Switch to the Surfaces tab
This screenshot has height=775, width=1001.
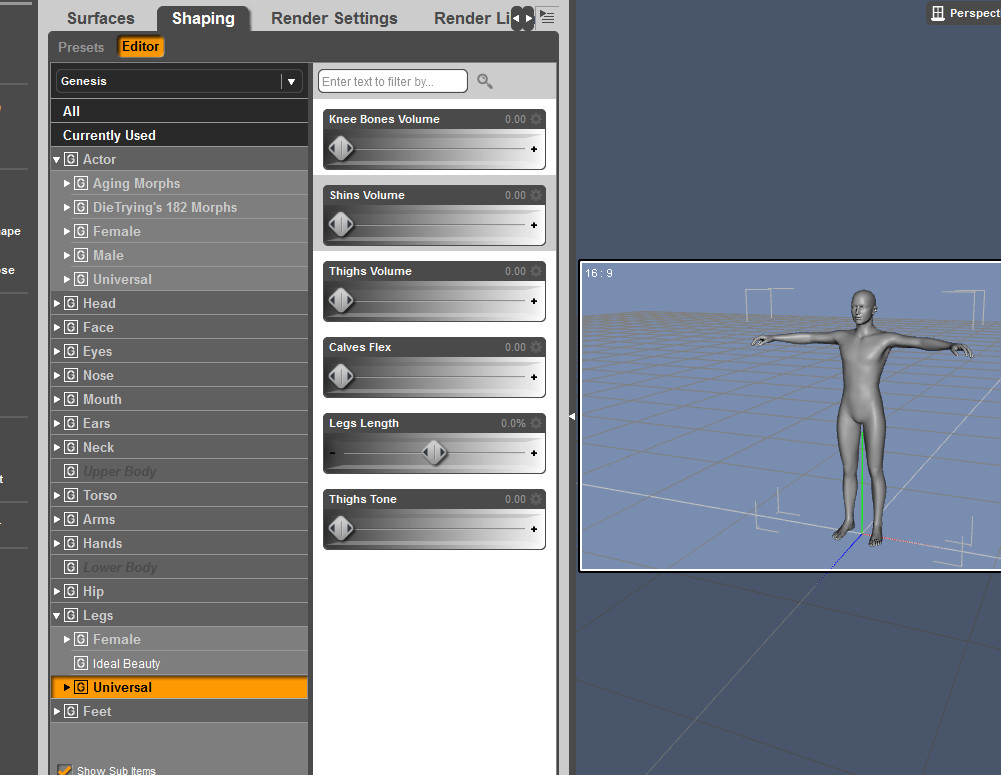tap(101, 19)
